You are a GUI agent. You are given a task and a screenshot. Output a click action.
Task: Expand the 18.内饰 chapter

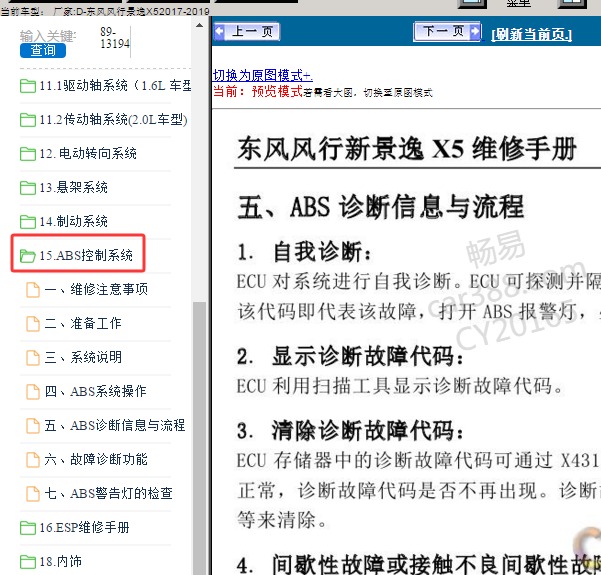click(61, 562)
